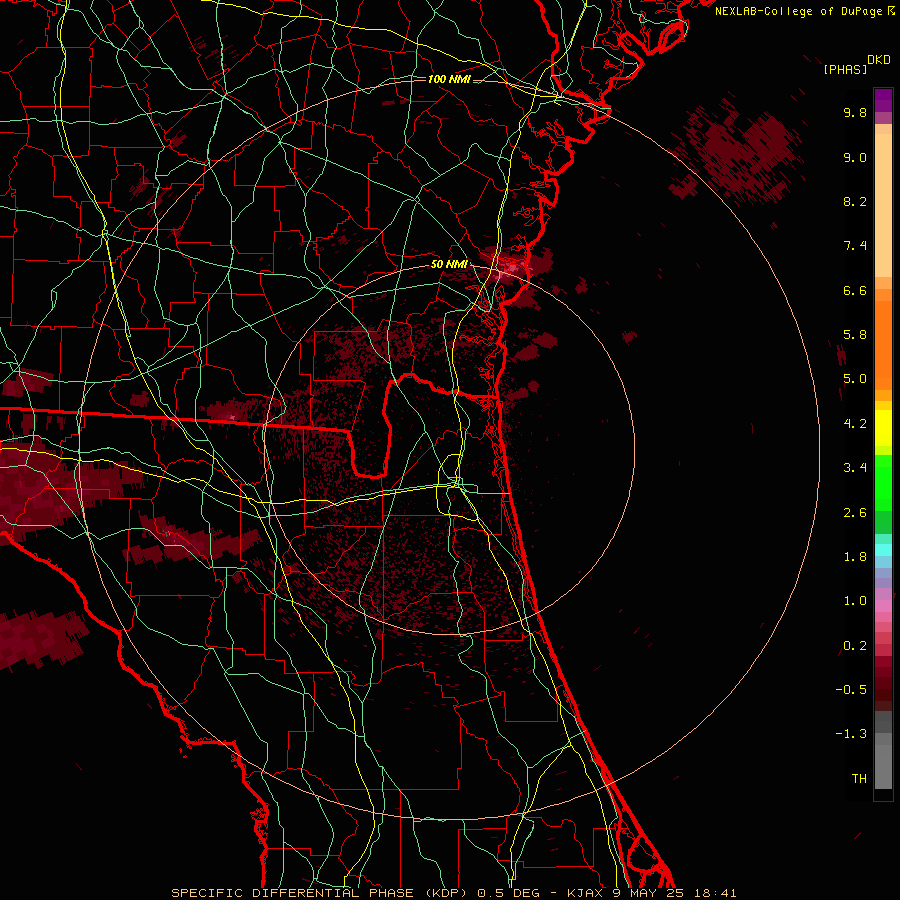This screenshot has height=900, width=900.
Task: Click the 6.6 value on the scale
Action: tap(855, 290)
